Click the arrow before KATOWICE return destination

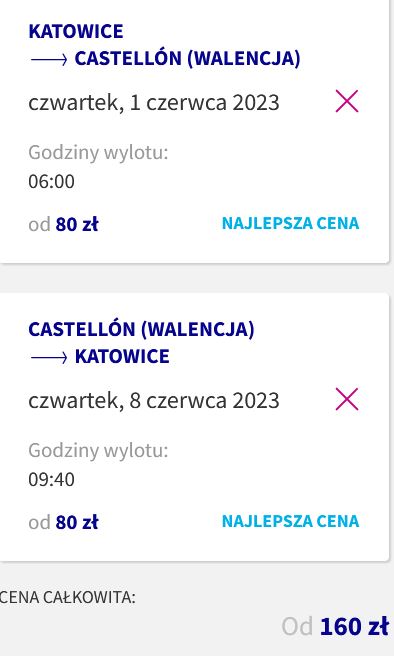point(49,358)
